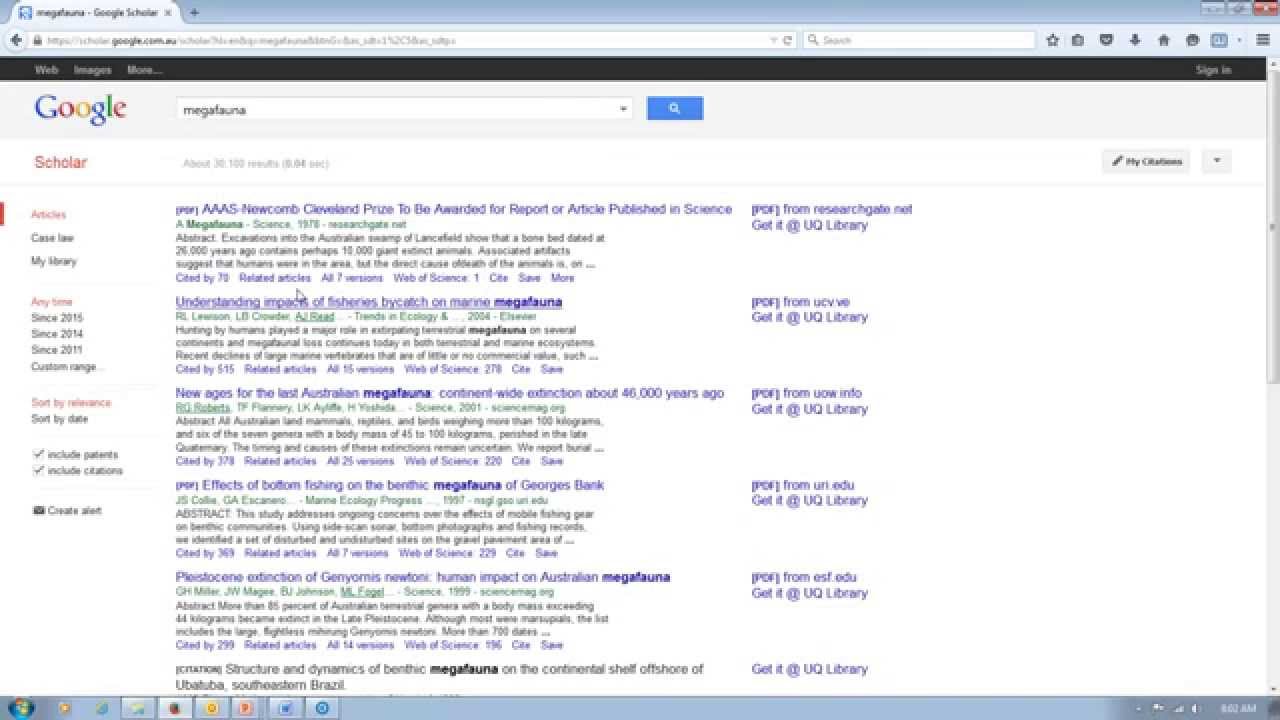Open the [PDF] from esf.edu link

804,577
